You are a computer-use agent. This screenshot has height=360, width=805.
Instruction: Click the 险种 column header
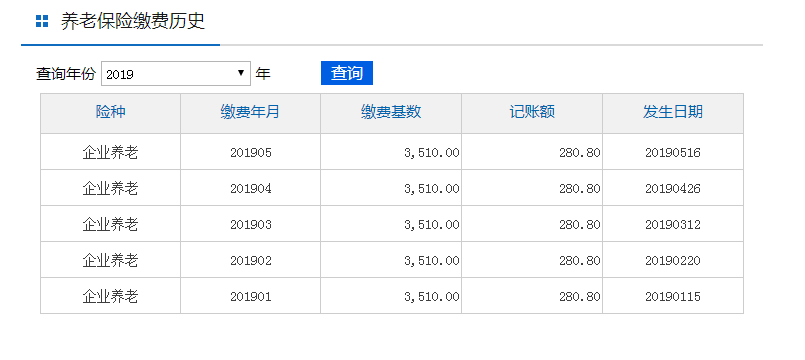(x=110, y=112)
